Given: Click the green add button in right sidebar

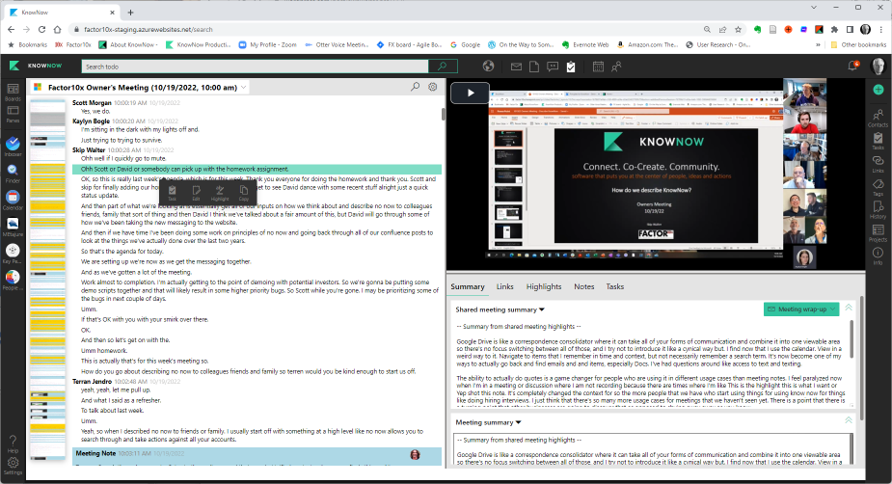Looking at the screenshot, I should click(878, 90).
